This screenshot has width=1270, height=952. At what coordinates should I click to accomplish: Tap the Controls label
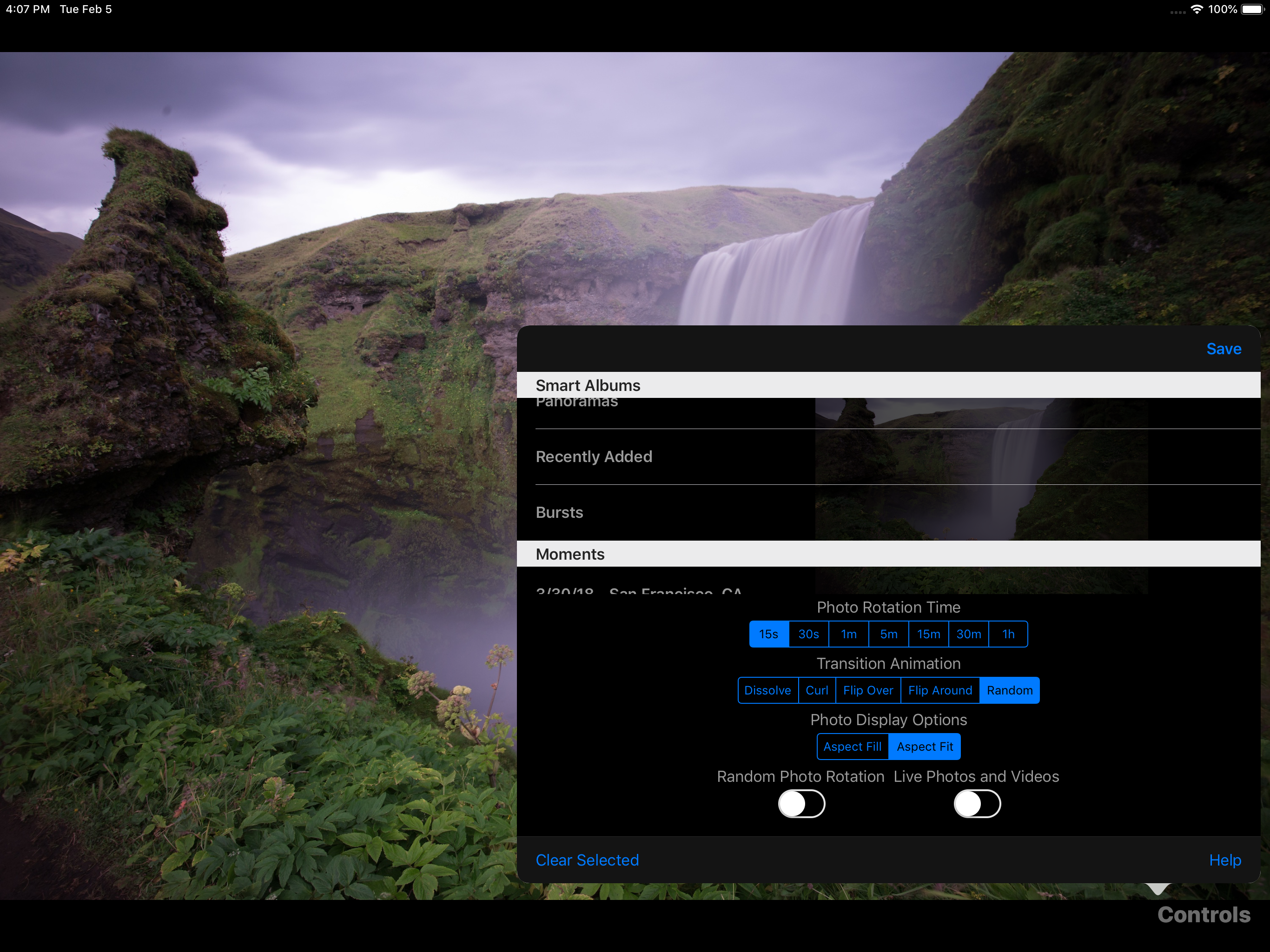pyautogui.click(x=1203, y=915)
